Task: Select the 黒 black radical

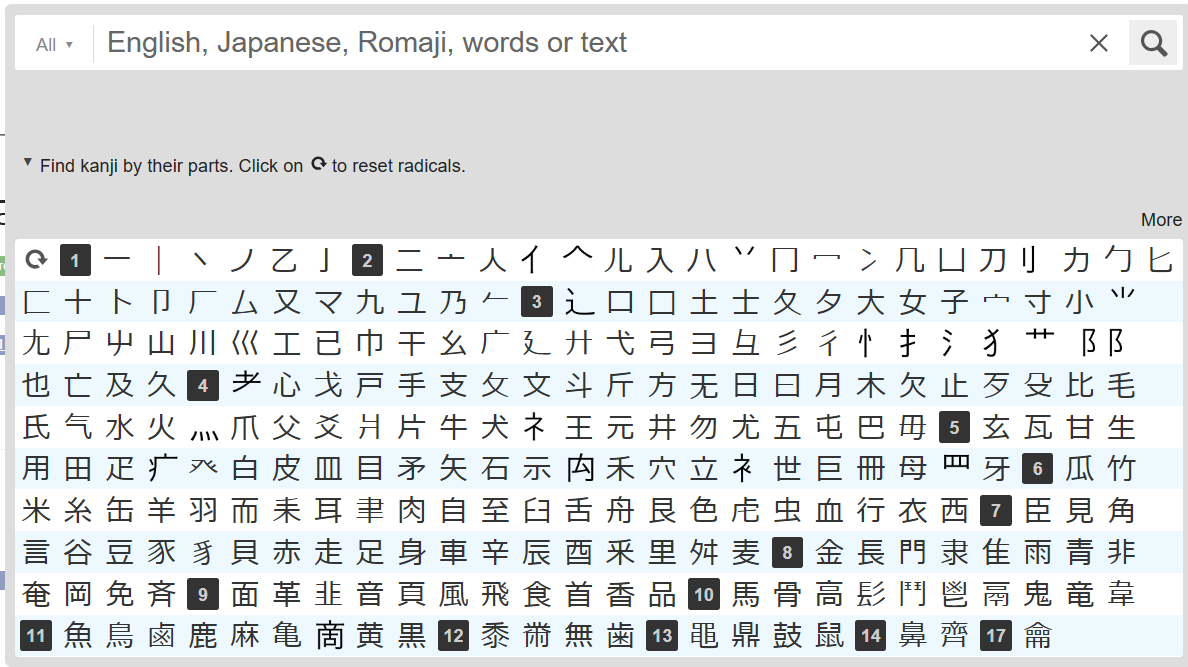Action: [412, 635]
